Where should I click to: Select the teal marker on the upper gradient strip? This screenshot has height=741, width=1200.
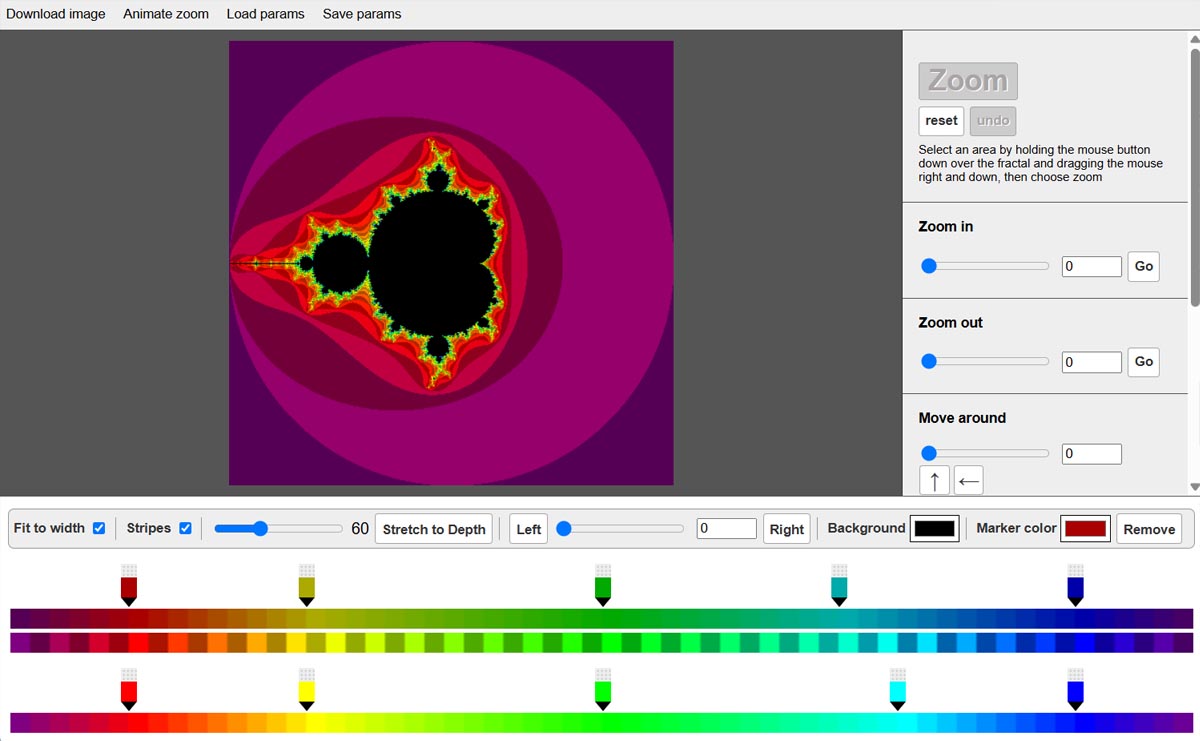coord(838,582)
